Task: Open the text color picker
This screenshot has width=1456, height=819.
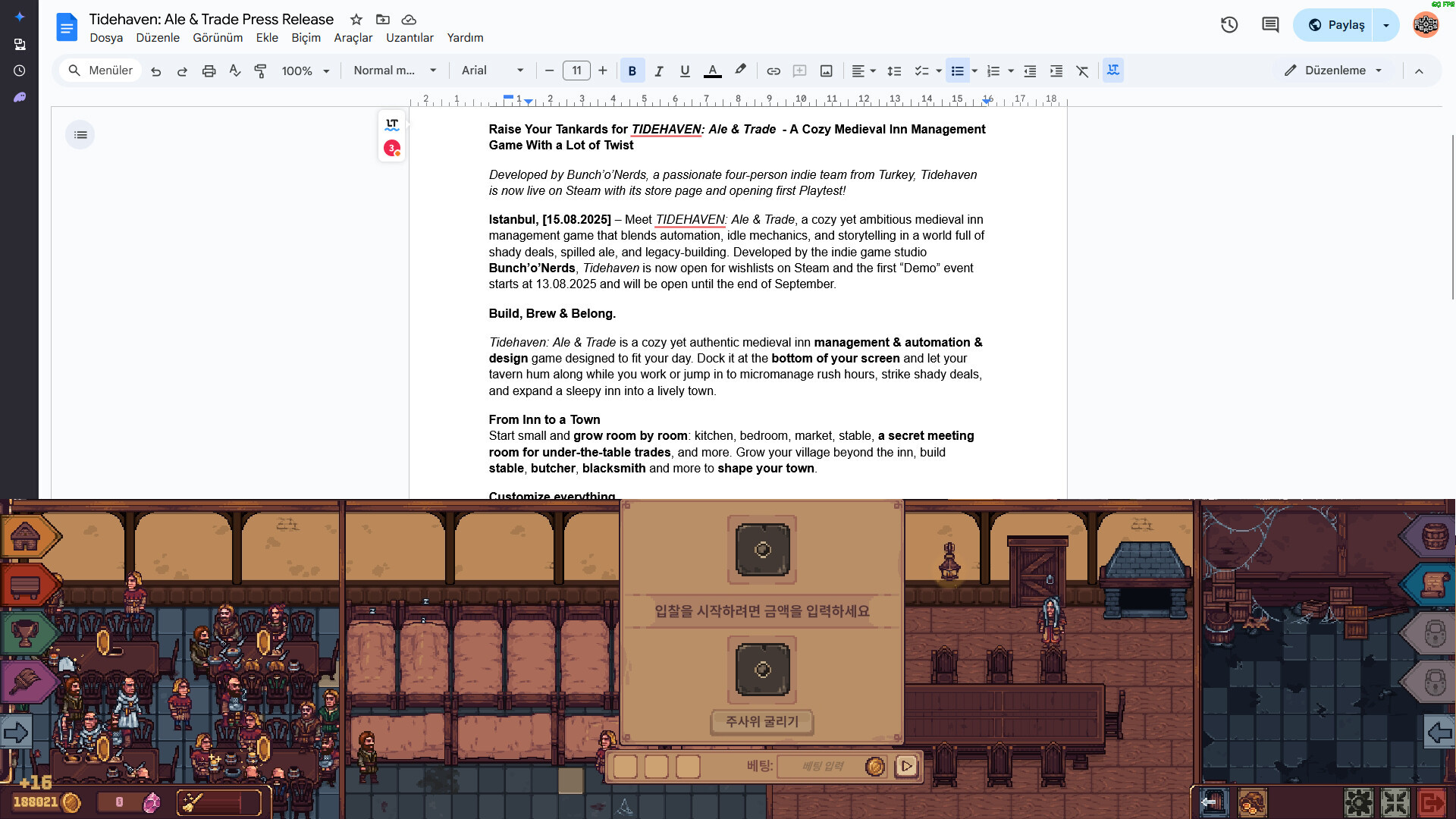Action: [x=712, y=71]
